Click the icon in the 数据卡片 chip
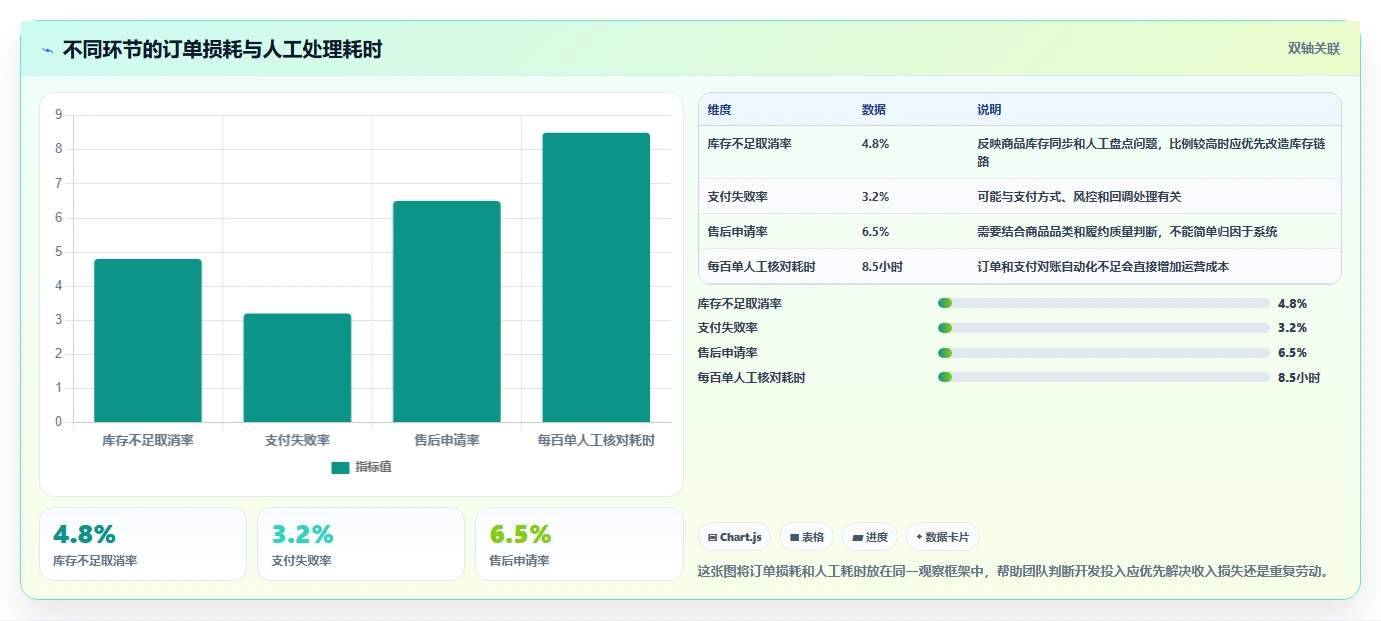This screenshot has height=621, width=1381. (x=919, y=537)
